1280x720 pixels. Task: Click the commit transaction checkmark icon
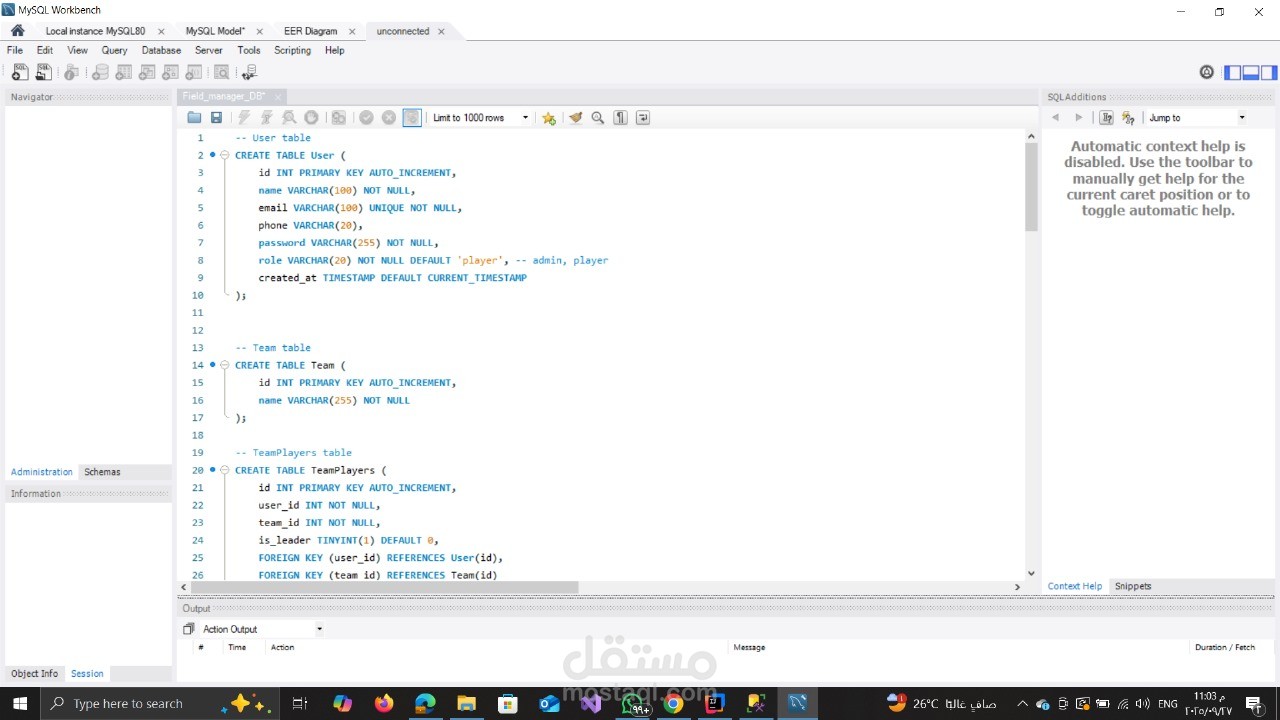[x=366, y=118]
